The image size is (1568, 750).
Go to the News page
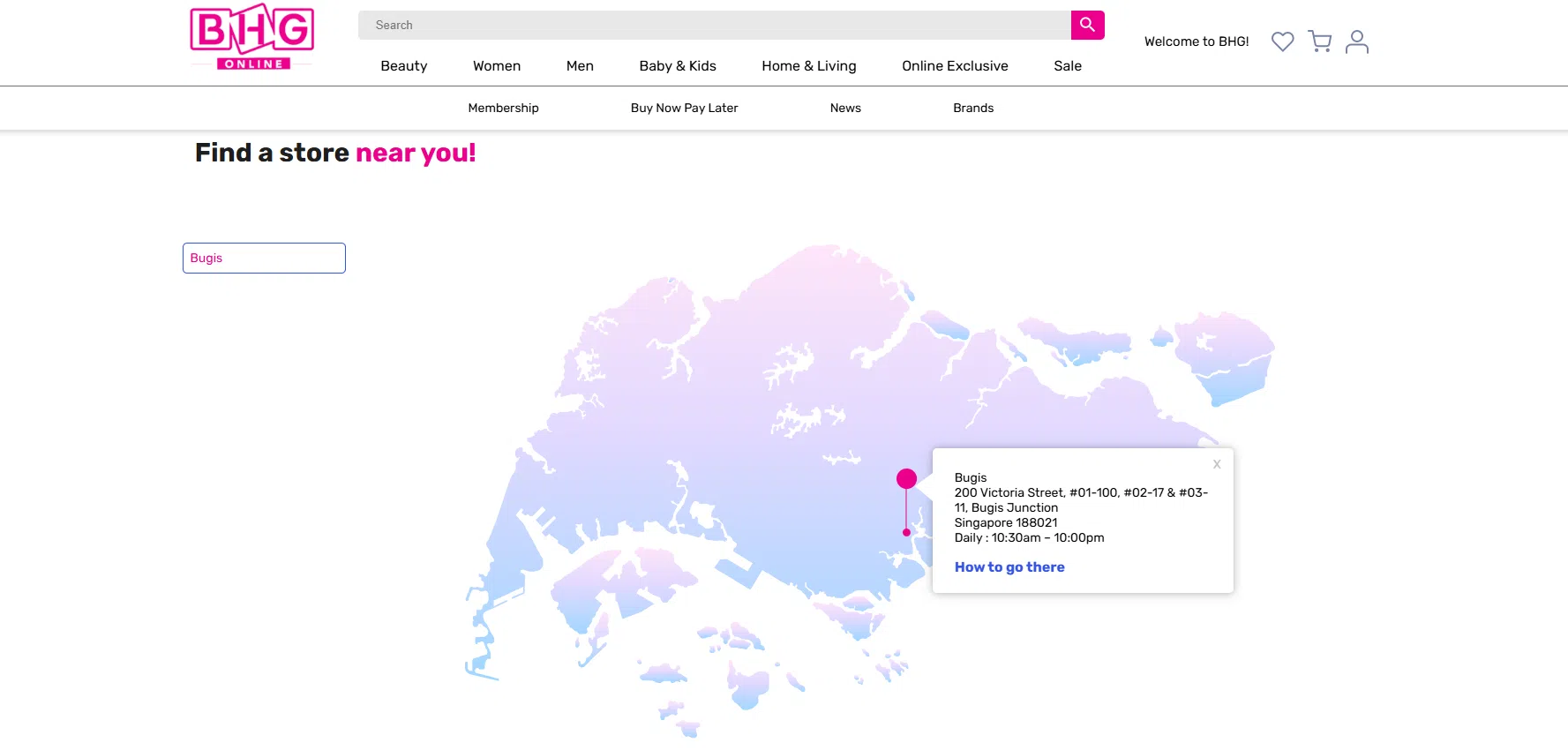coord(844,108)
